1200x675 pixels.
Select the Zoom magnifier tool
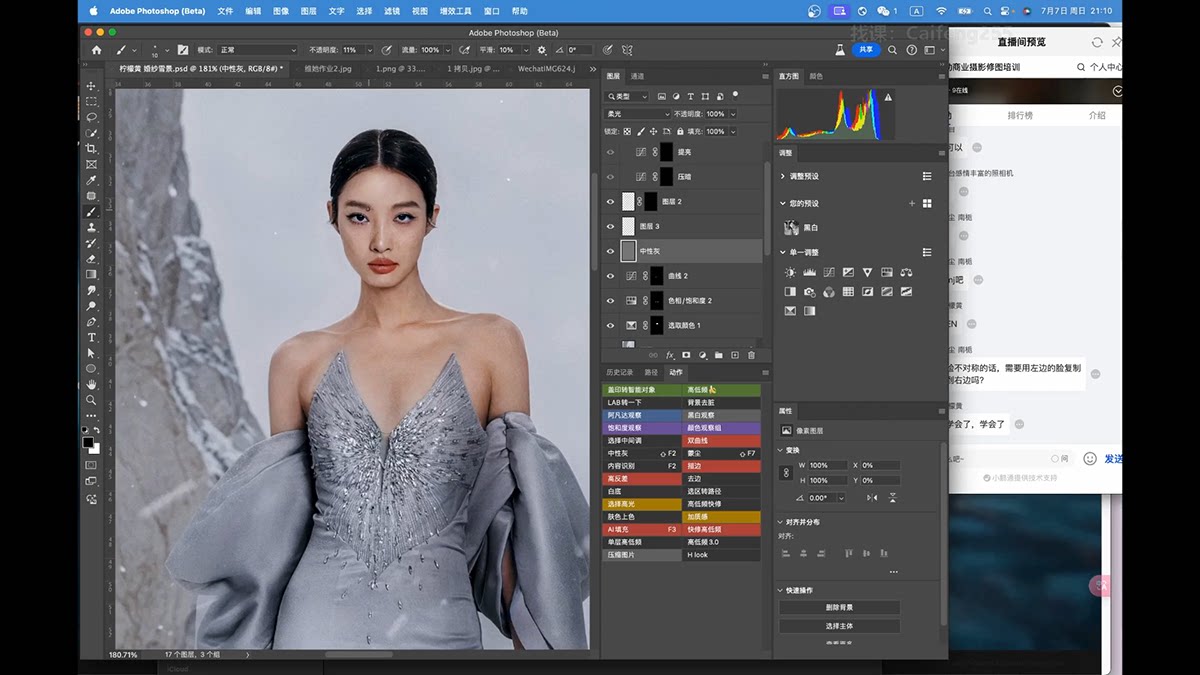click(x=91, y=400)
